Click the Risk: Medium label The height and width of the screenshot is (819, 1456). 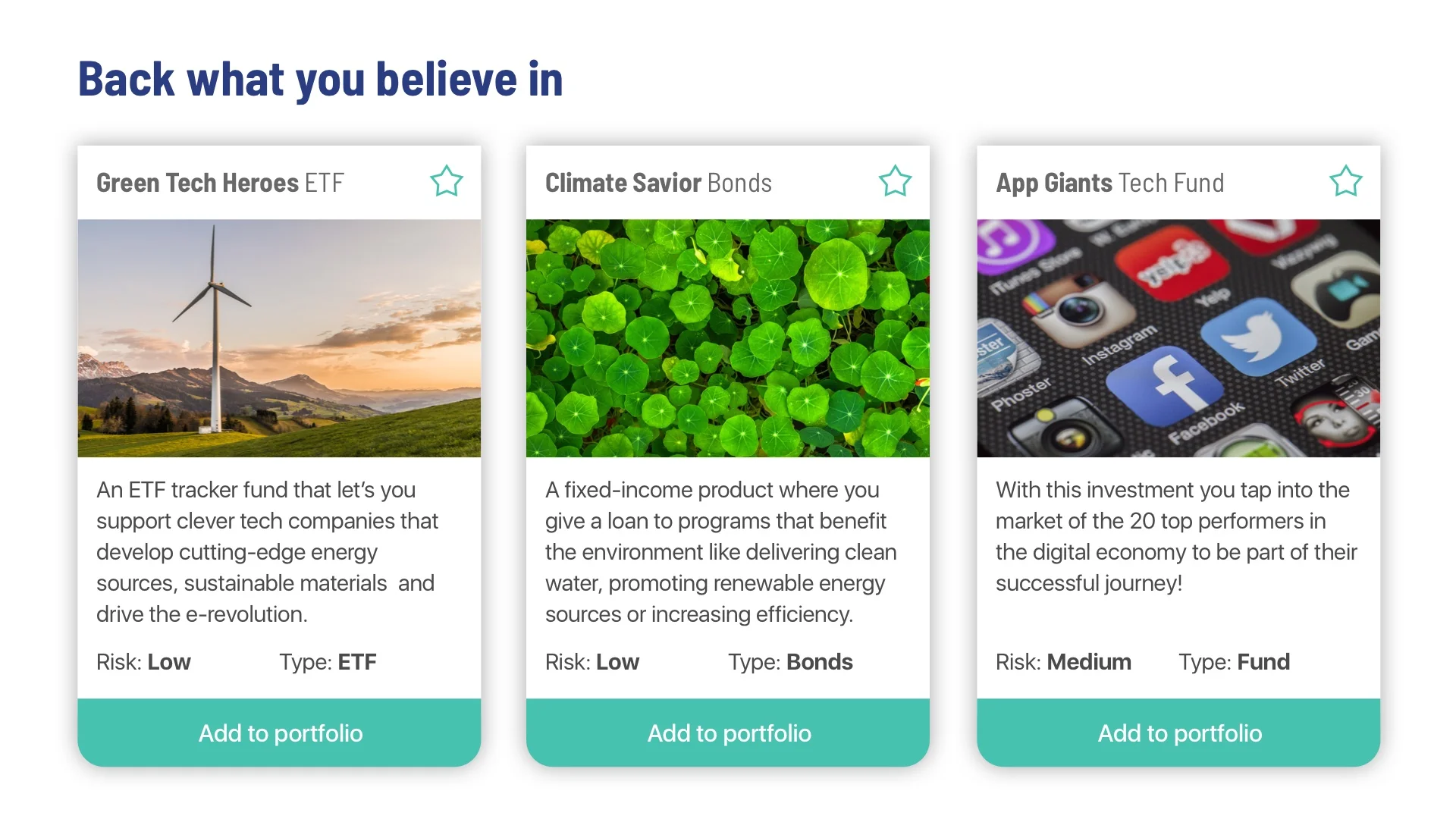pyautogui.click(x=1063, y=662)
